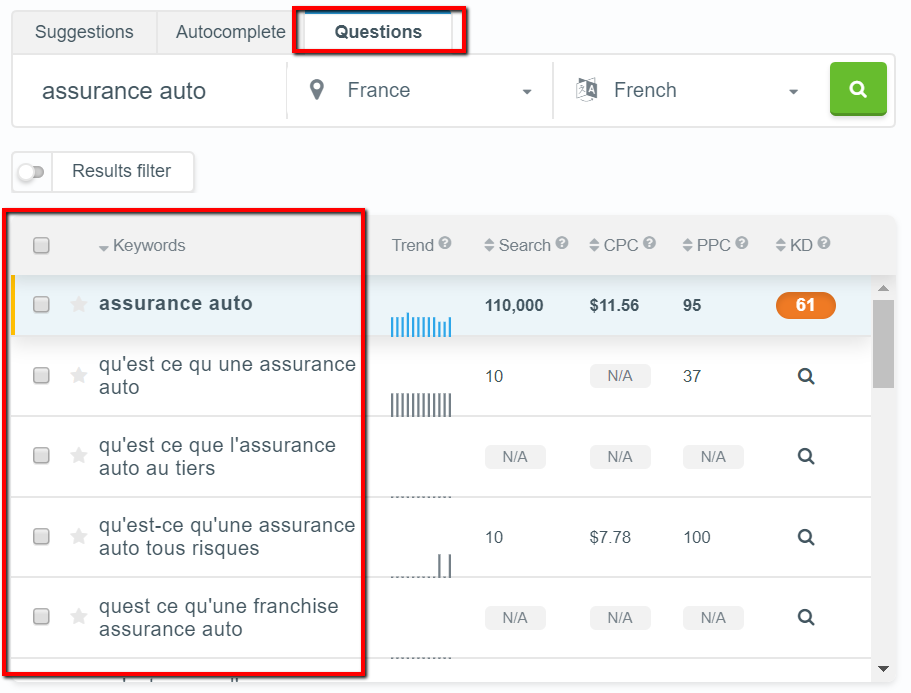Image resolution: width=911 pixels, height=693 pixels.
Task: Click the "assurance auto" search input field
Action: coord(150,91)
